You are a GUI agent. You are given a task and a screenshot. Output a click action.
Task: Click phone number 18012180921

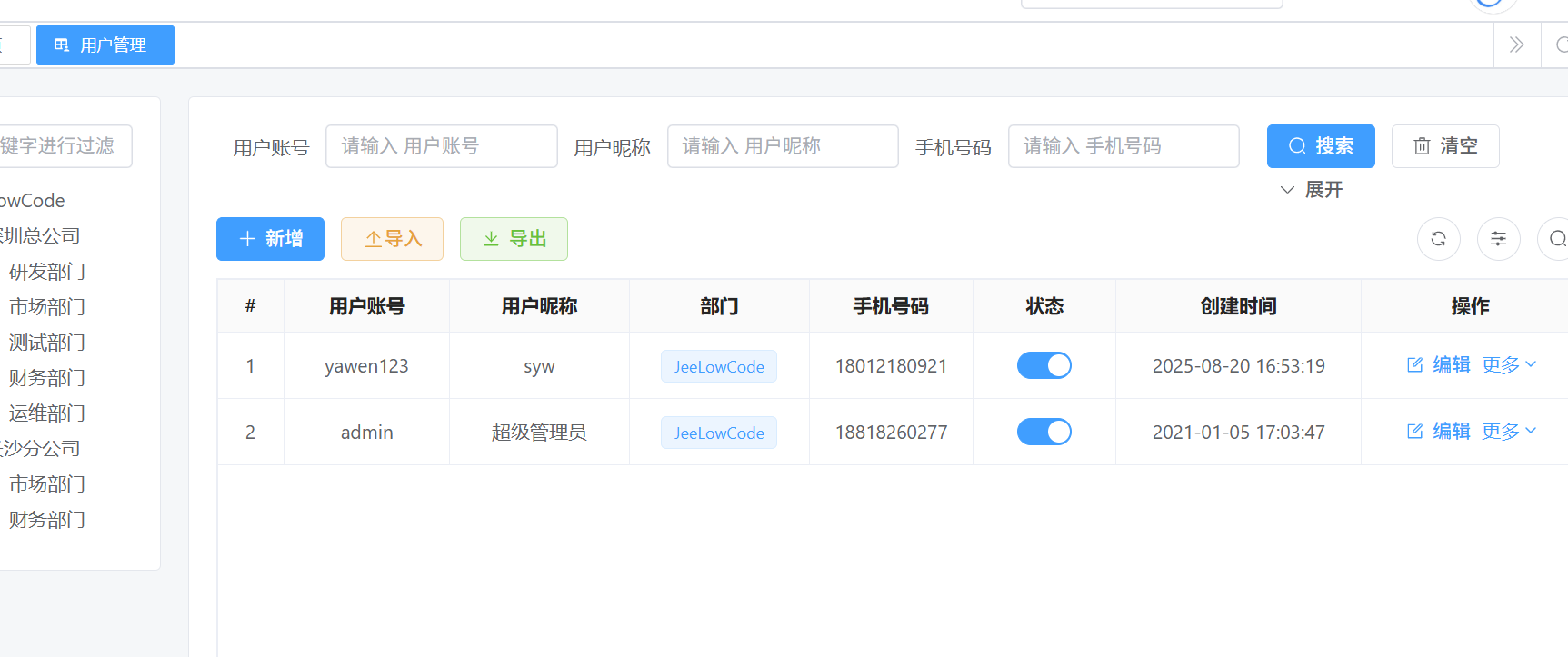891,366
